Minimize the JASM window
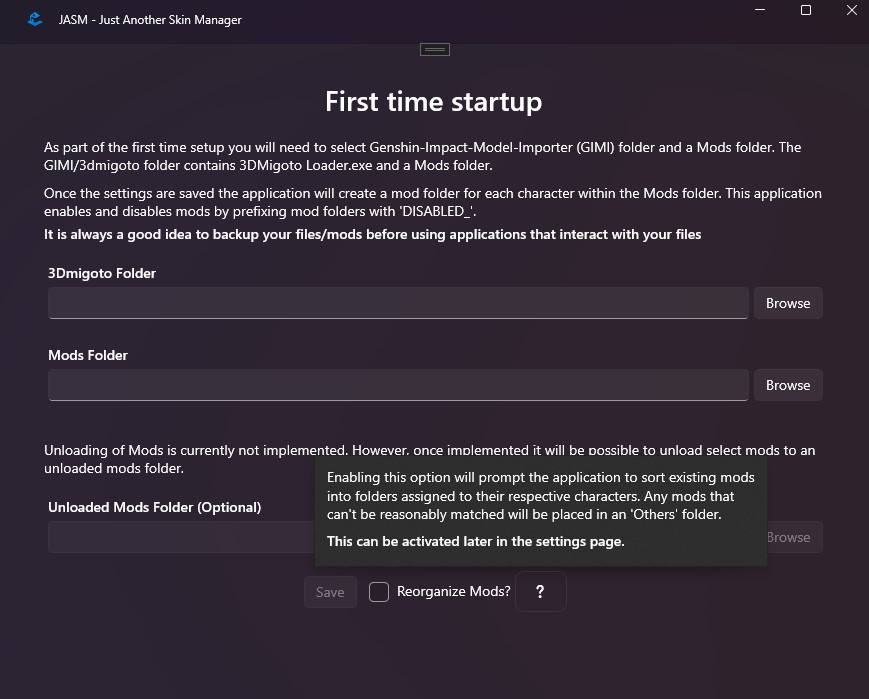 pyautogui.click(x=759, y=10)
